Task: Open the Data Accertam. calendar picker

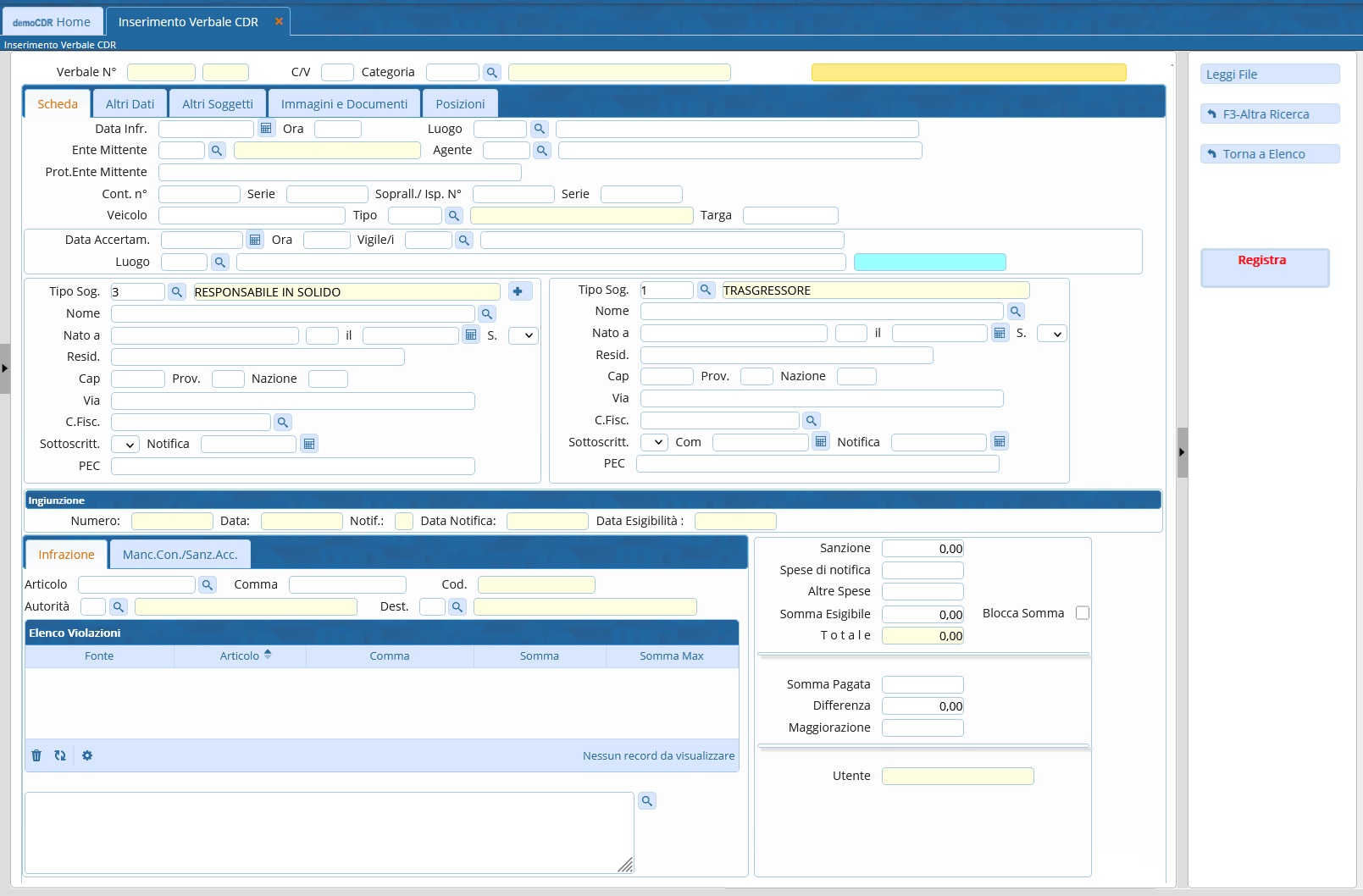Action: pos(255,241)
